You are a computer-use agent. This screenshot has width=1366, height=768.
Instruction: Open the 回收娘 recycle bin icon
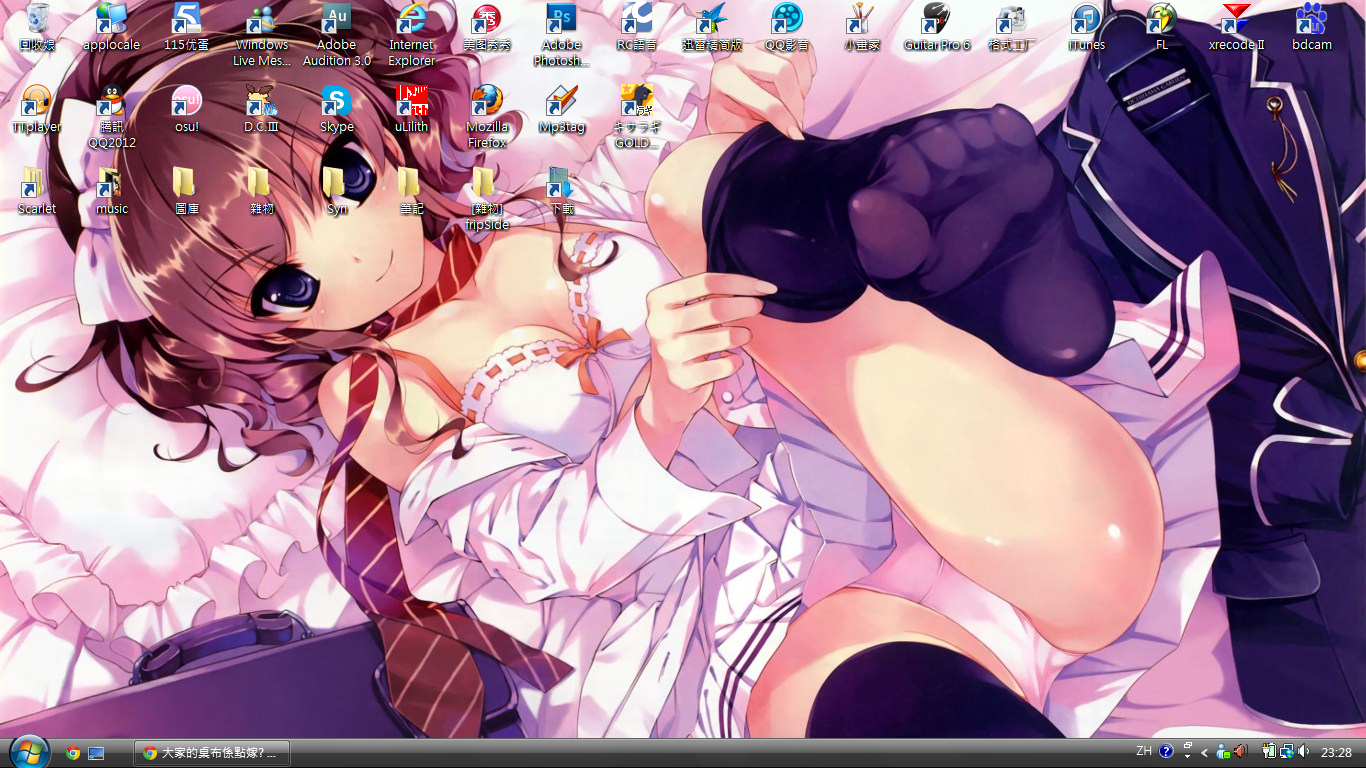point(37,27)
